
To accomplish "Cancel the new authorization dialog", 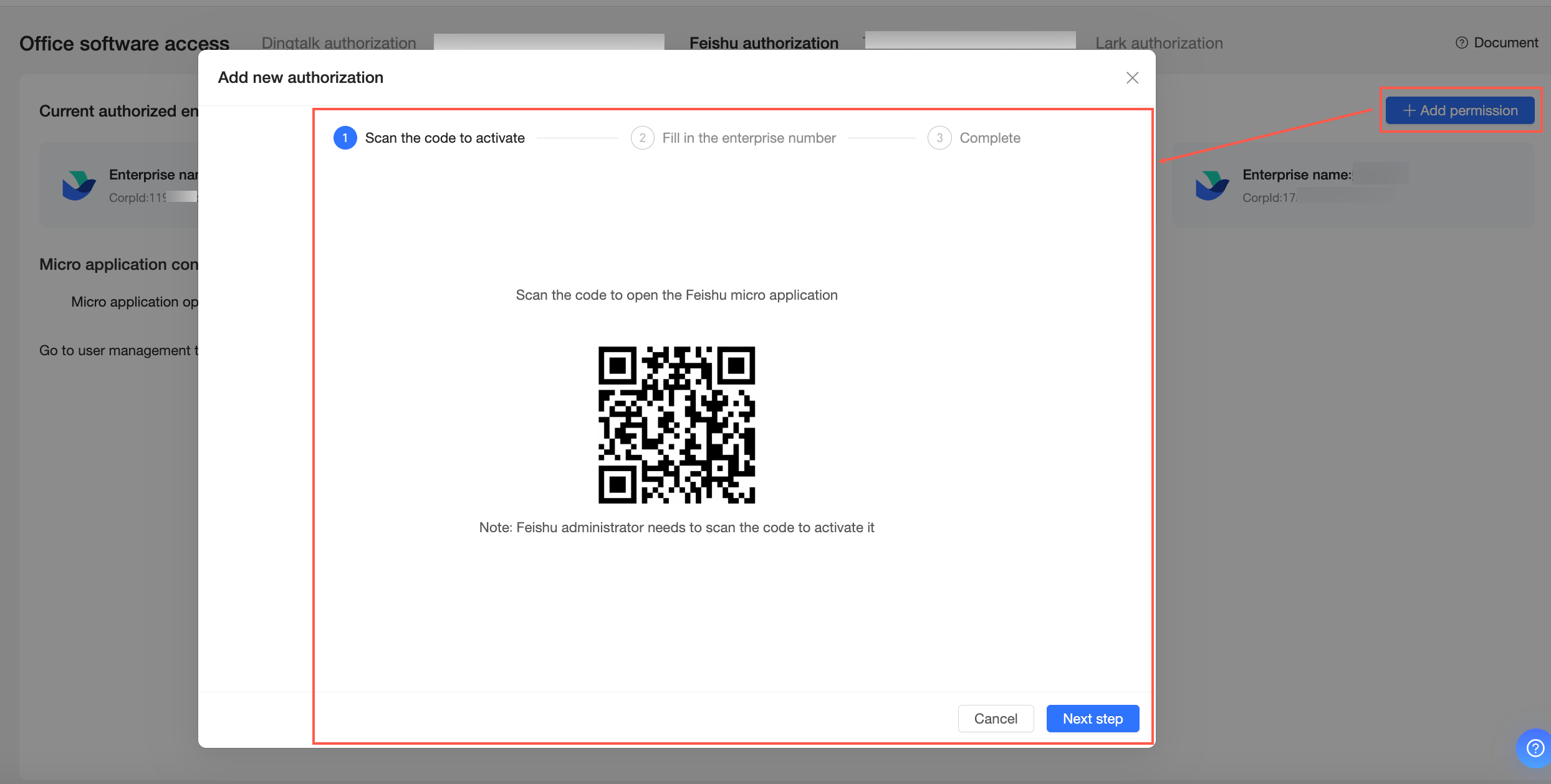I will click(996, 719).
